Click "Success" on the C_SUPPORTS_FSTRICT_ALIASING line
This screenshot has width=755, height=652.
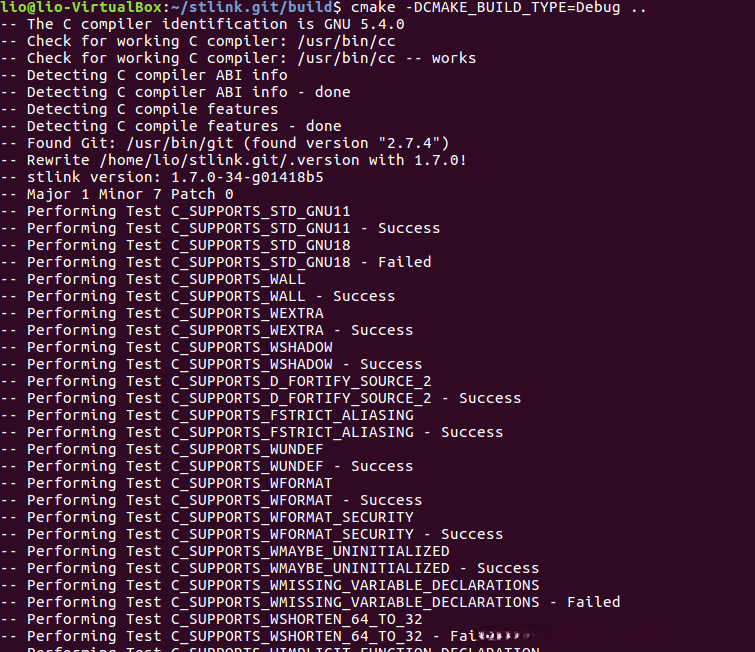pyautogui.click(x=472, y=432)
